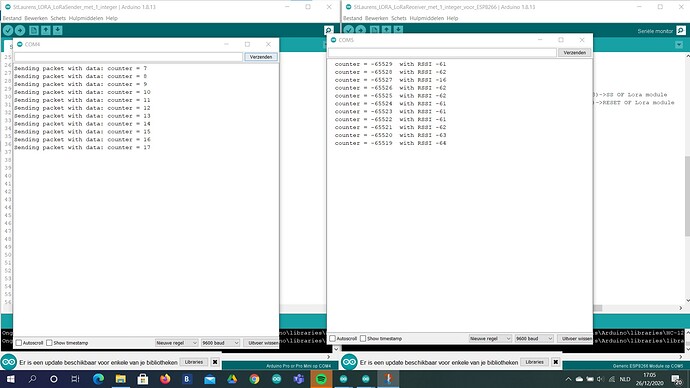
Task: Dismiss update notice in LoRaReceiver window
Action: point(555,362)
